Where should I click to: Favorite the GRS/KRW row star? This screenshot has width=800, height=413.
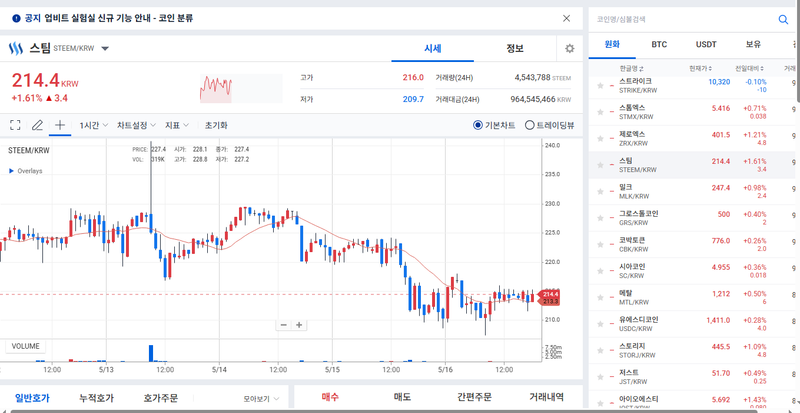[601, 218]
